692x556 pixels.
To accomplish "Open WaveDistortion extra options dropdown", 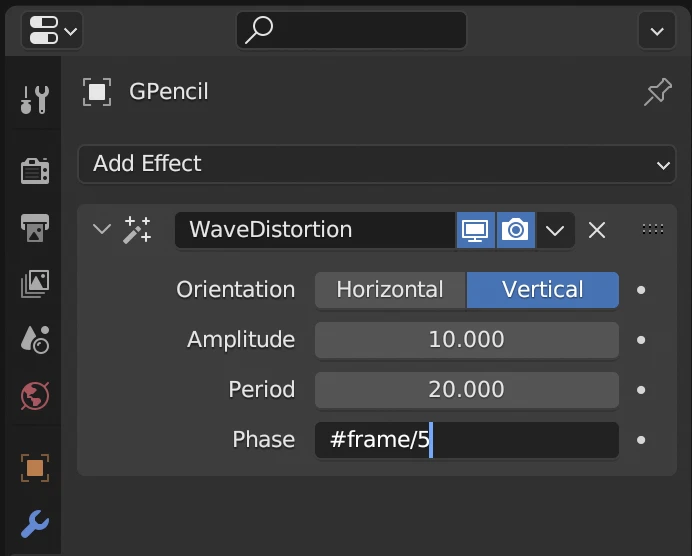I will click(x=555, y=230).
